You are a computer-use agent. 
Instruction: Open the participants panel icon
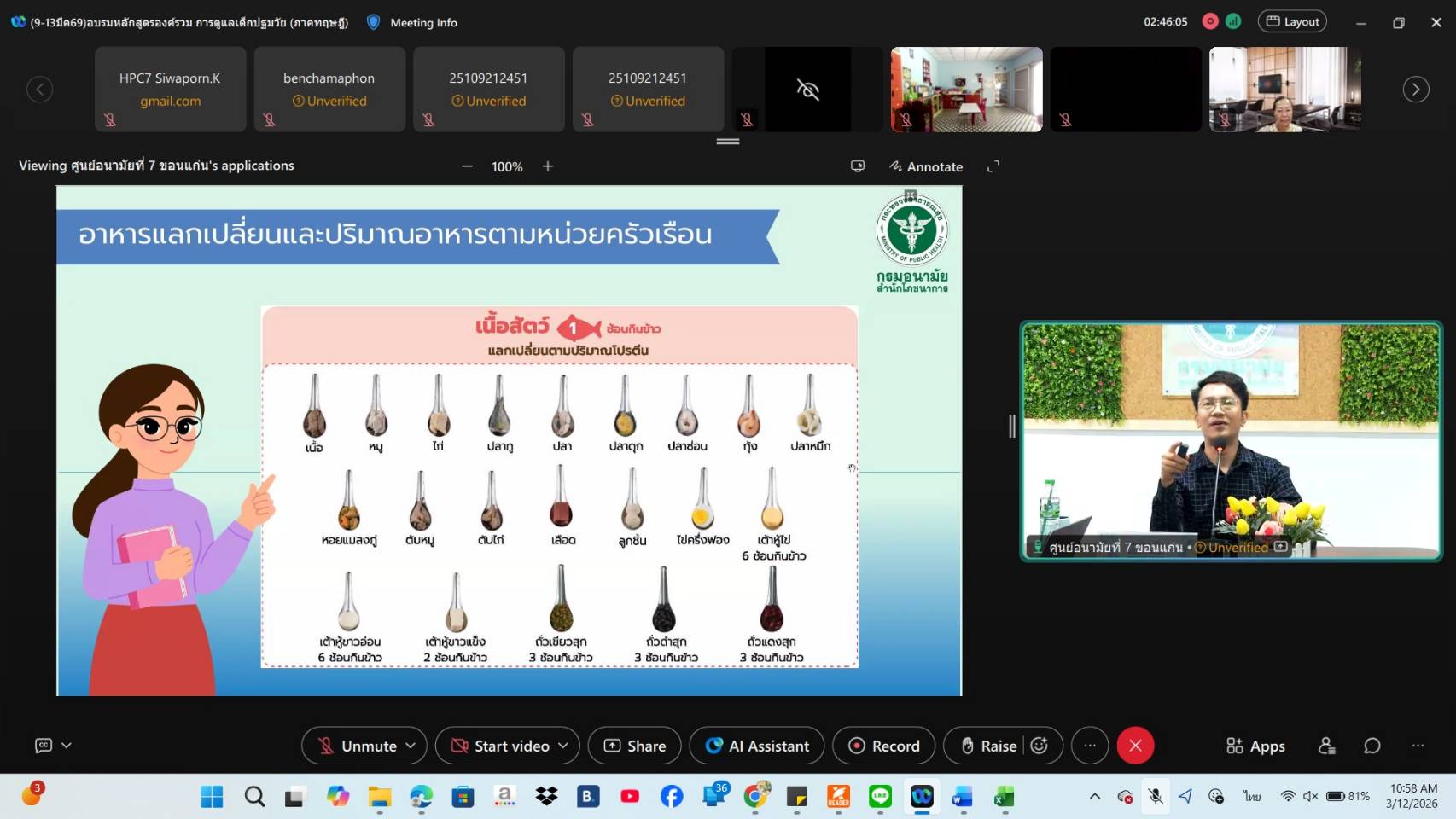1326,746
